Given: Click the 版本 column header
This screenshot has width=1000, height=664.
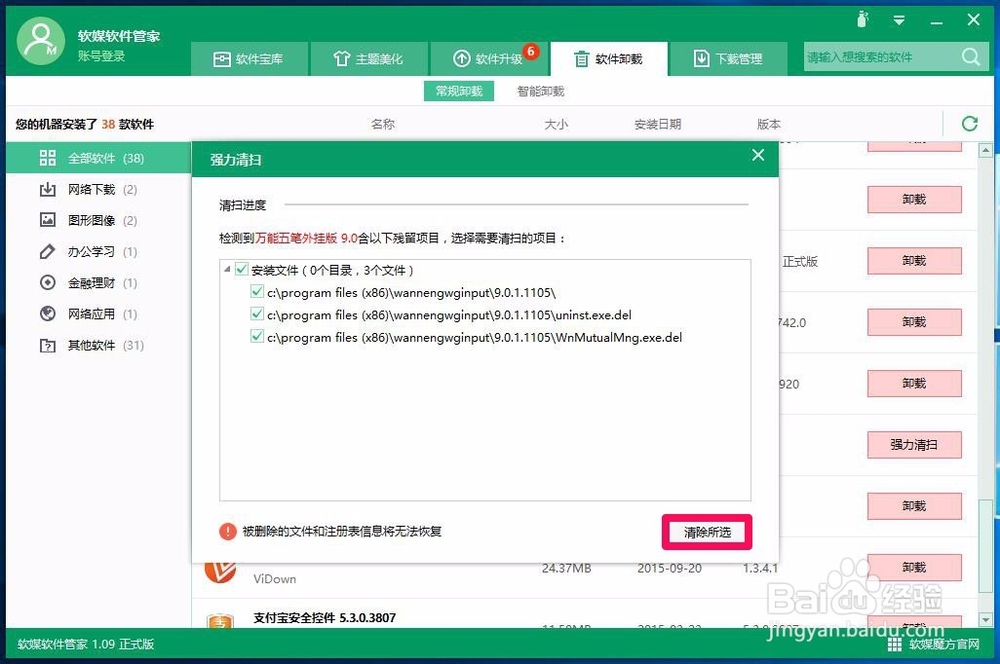Looking at the screenshot, I should [x=768, y=124].
